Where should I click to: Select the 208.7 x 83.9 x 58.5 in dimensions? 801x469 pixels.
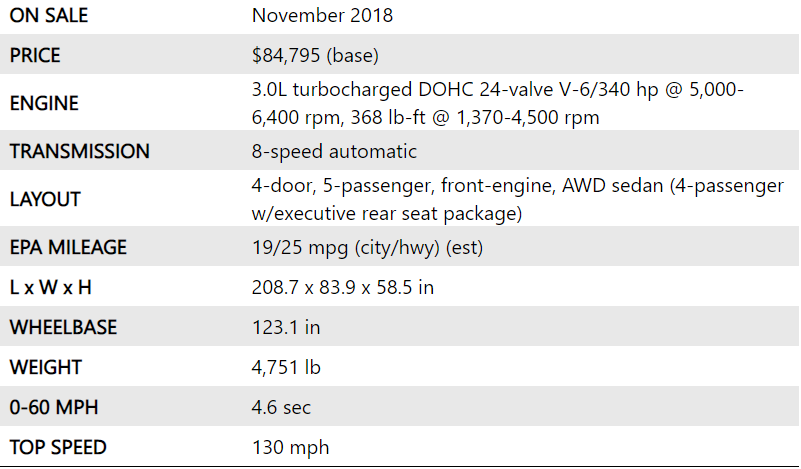coord(343,288)
